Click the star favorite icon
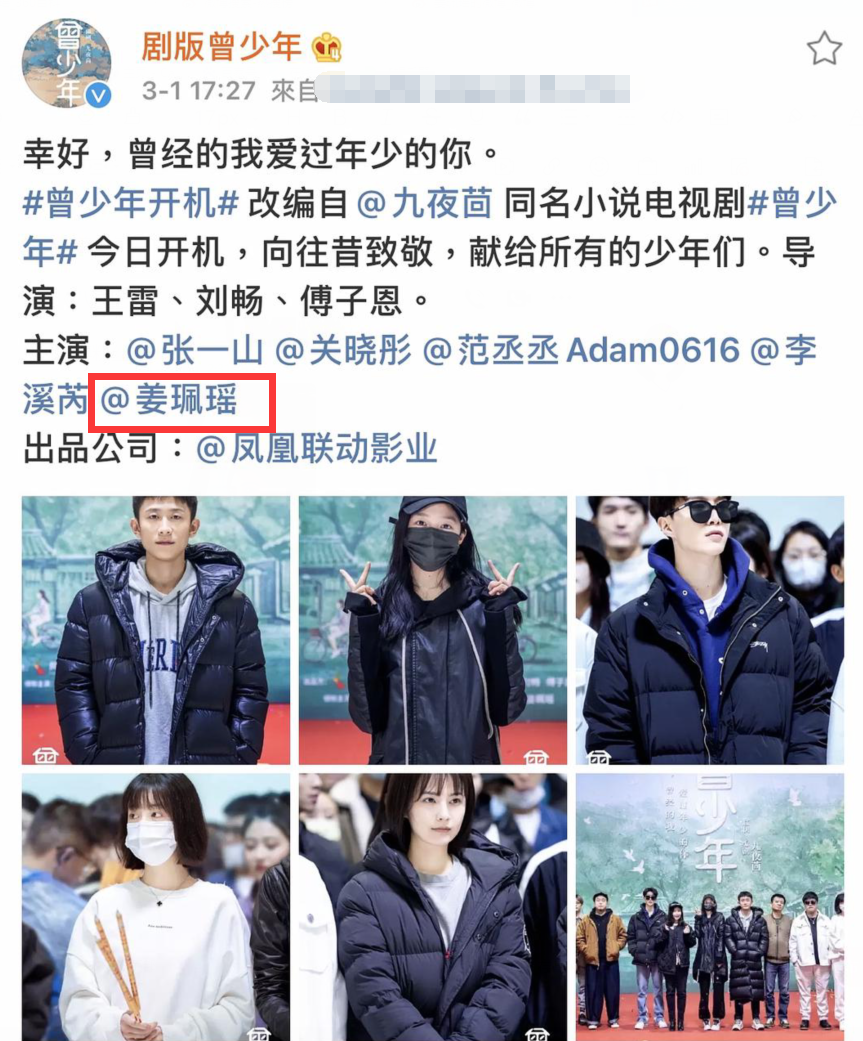This screenshot has height=1041, width=863. click(x=824, y=48)
